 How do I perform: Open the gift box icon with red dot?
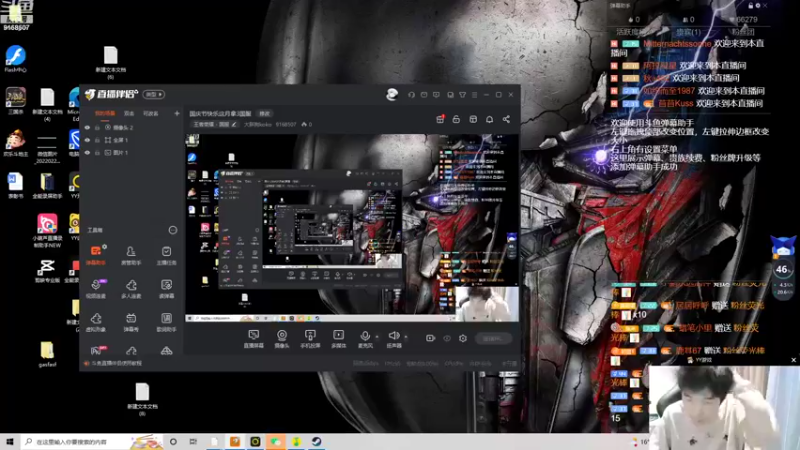pos(440,119)
